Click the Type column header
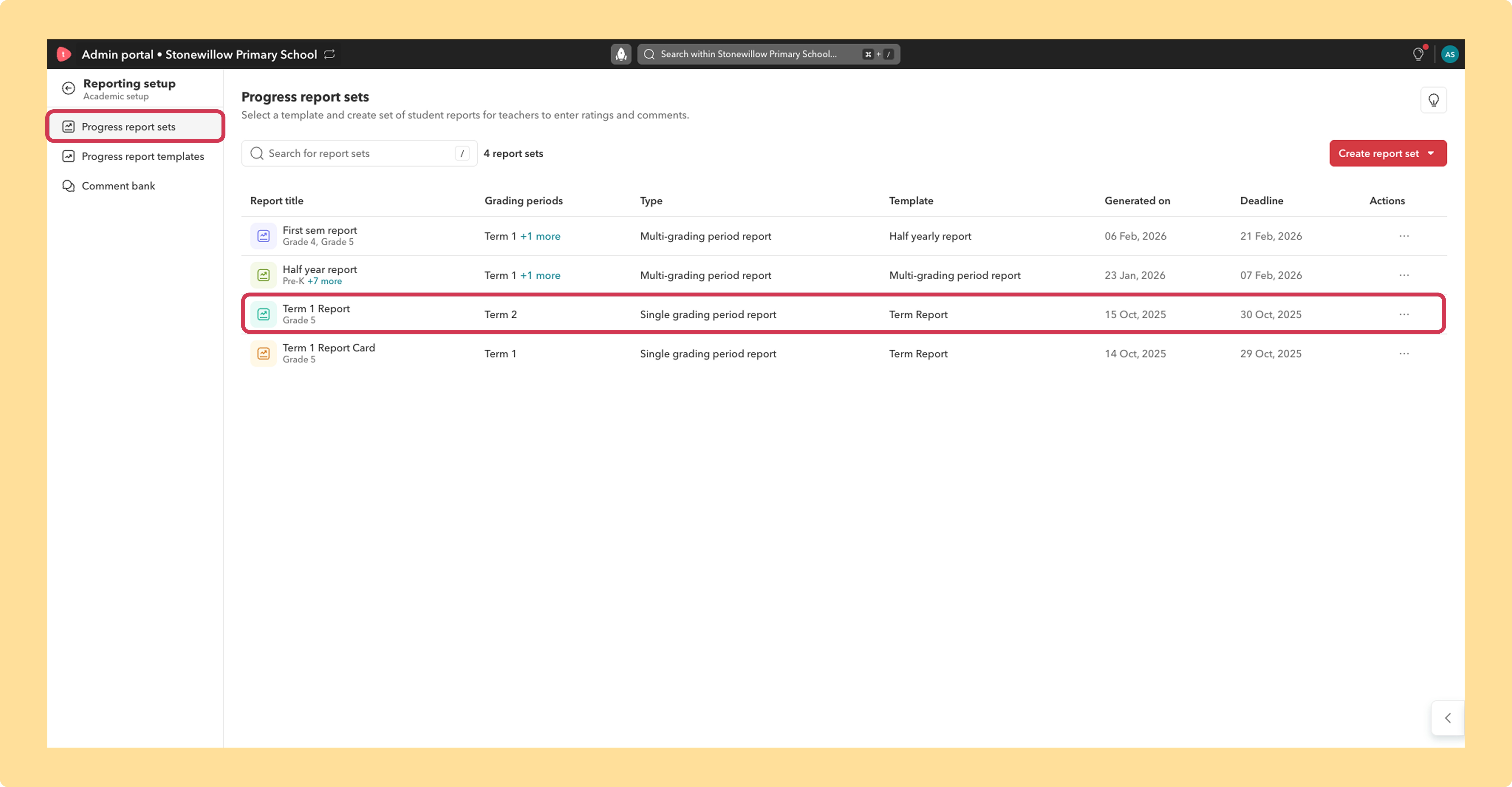The height and width of the screenshot is (787, 1512). (651, 201)
